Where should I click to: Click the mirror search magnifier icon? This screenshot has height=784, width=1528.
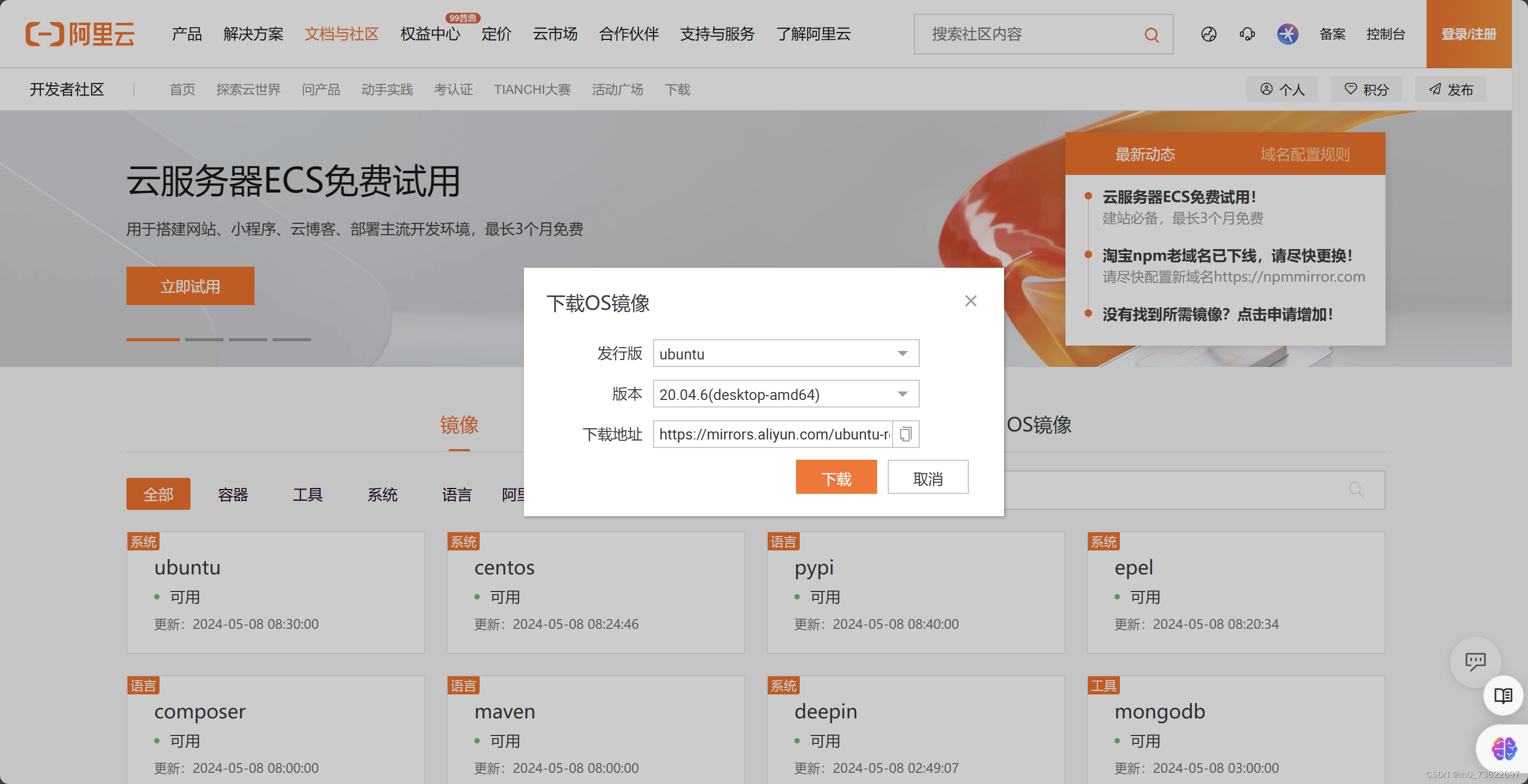1356,490
